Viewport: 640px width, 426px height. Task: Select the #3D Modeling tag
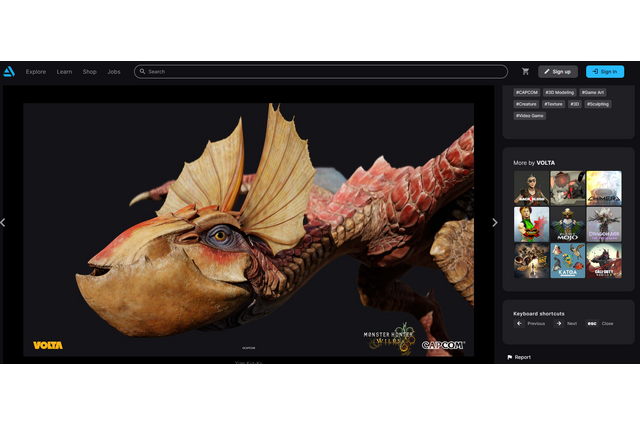(560, 93)
